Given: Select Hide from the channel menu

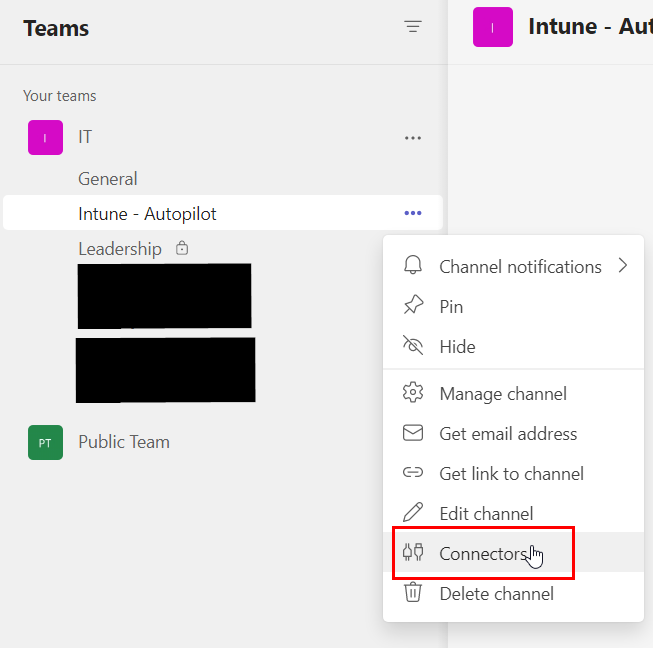Looking at the screenshot, I should [457, 347].
